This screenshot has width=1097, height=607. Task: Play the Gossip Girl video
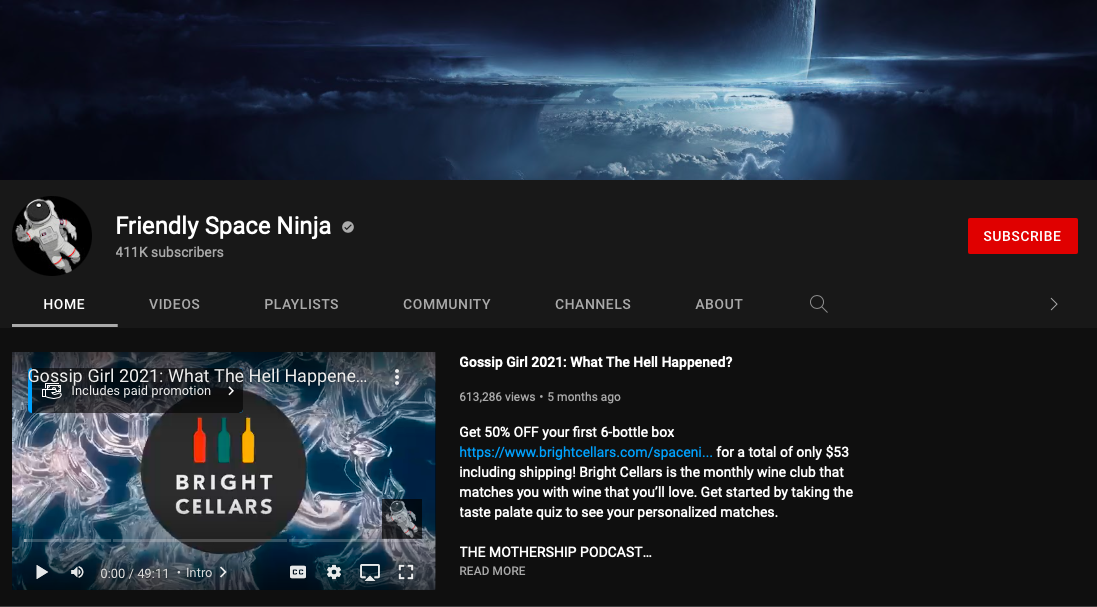point(41,572)
